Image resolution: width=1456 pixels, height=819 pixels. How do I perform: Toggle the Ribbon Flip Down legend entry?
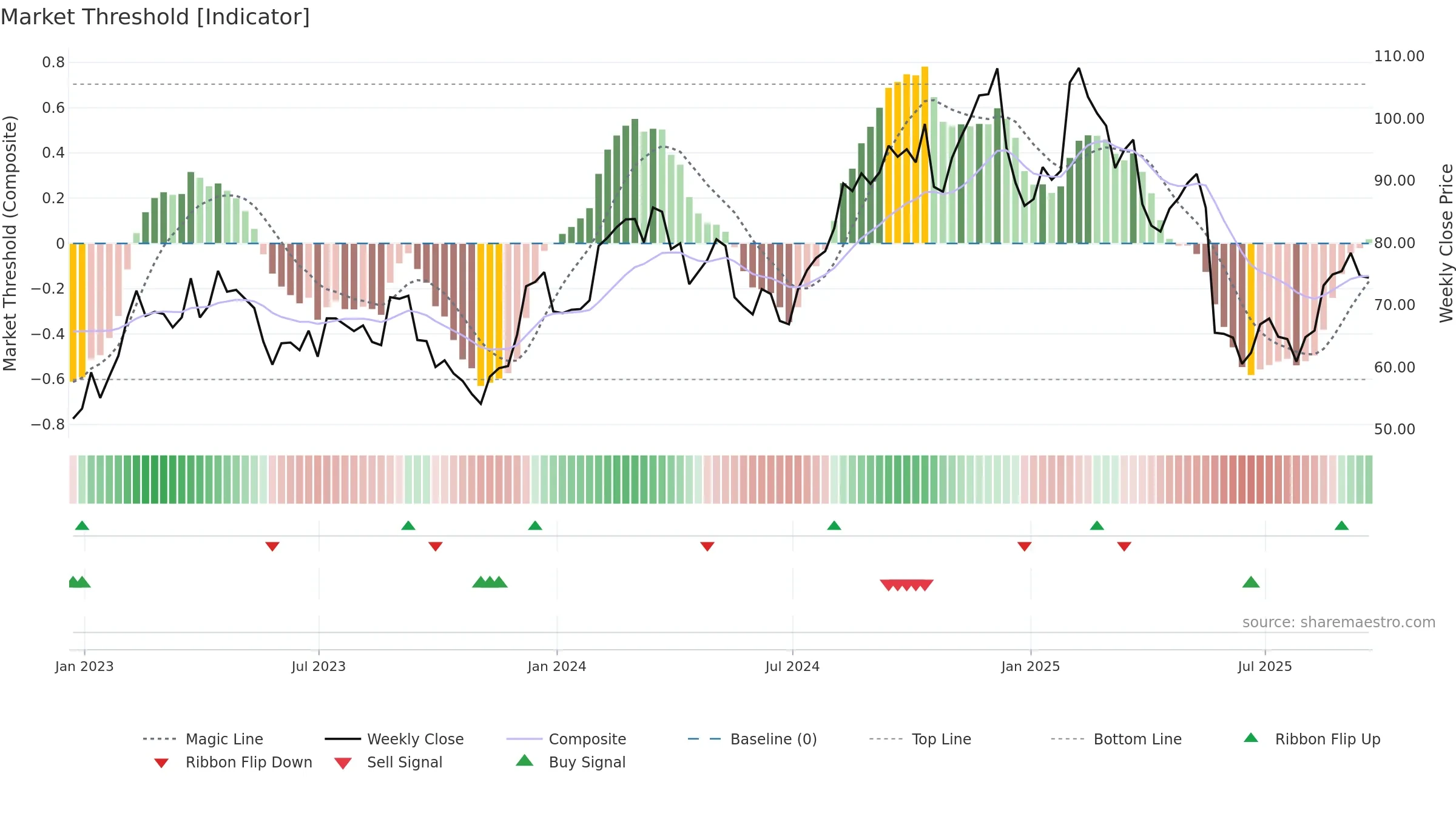coord(232,762)
